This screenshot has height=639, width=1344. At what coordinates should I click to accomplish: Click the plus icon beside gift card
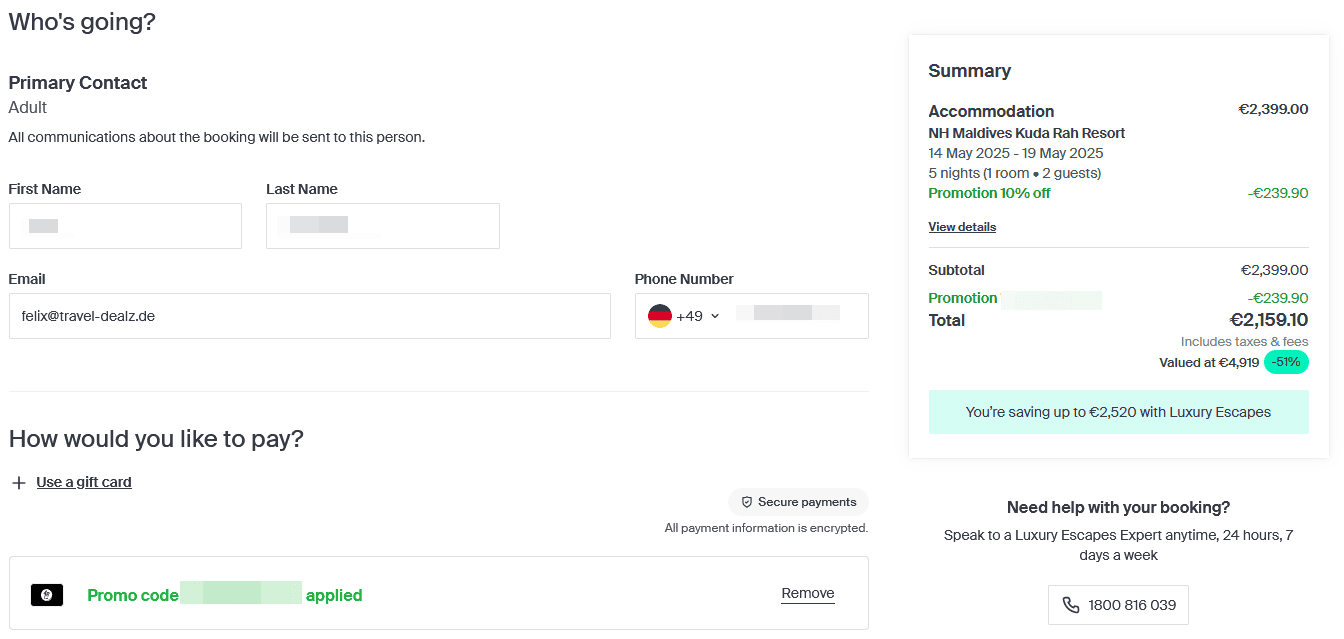(18, 483)
